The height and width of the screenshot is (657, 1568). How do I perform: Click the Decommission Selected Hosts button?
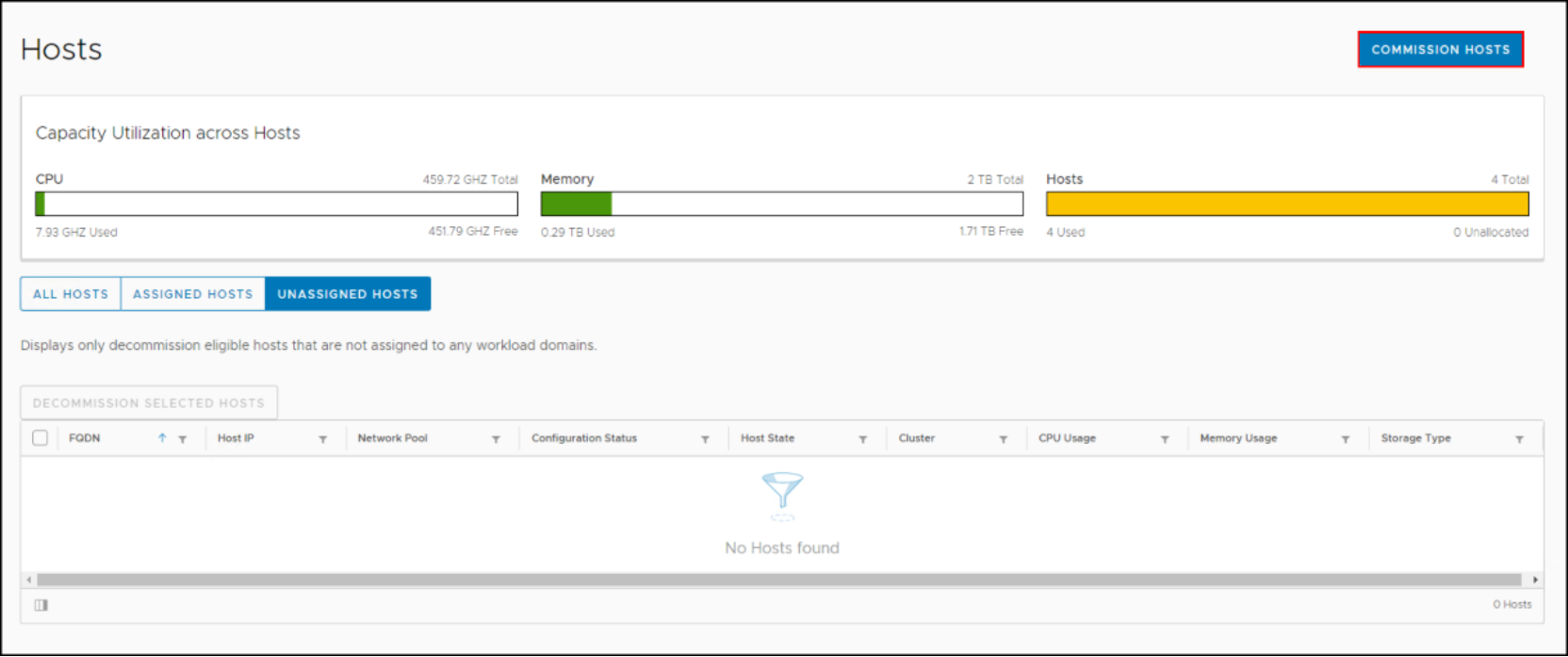tap(149, 402)
